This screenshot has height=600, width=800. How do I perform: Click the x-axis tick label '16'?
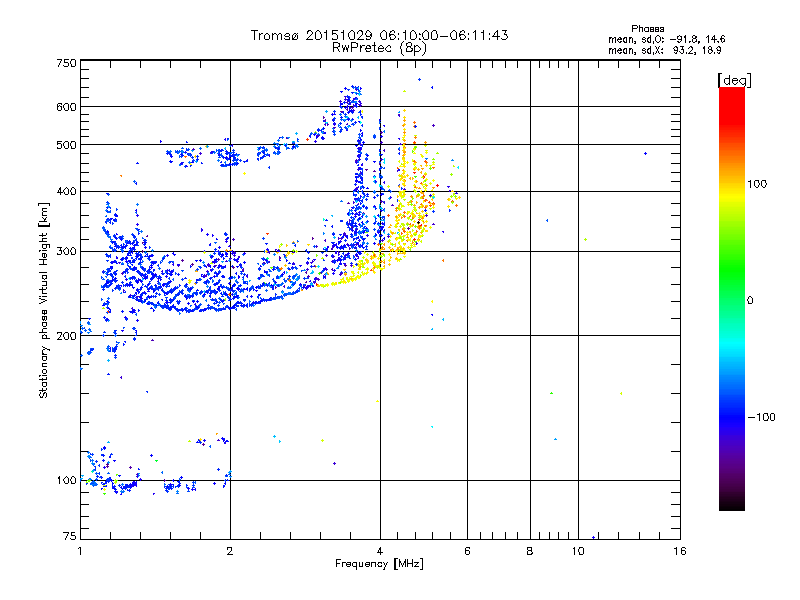point(680,551)
